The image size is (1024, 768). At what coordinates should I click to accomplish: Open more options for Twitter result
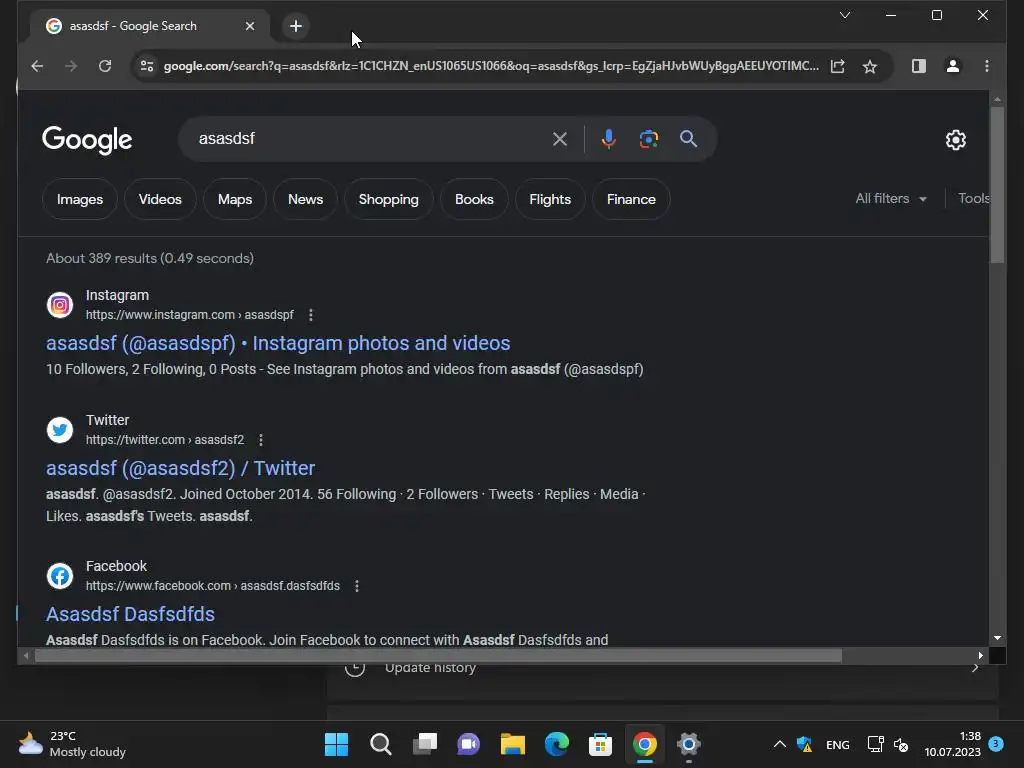coord(261,440)
